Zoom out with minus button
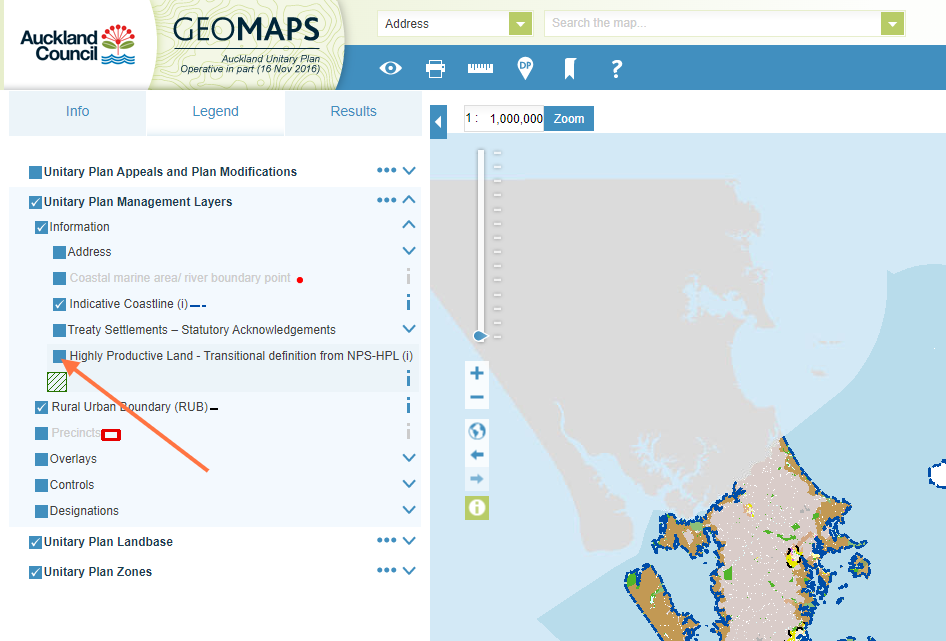Screen dimensions: 946x641 pos(477,397)
